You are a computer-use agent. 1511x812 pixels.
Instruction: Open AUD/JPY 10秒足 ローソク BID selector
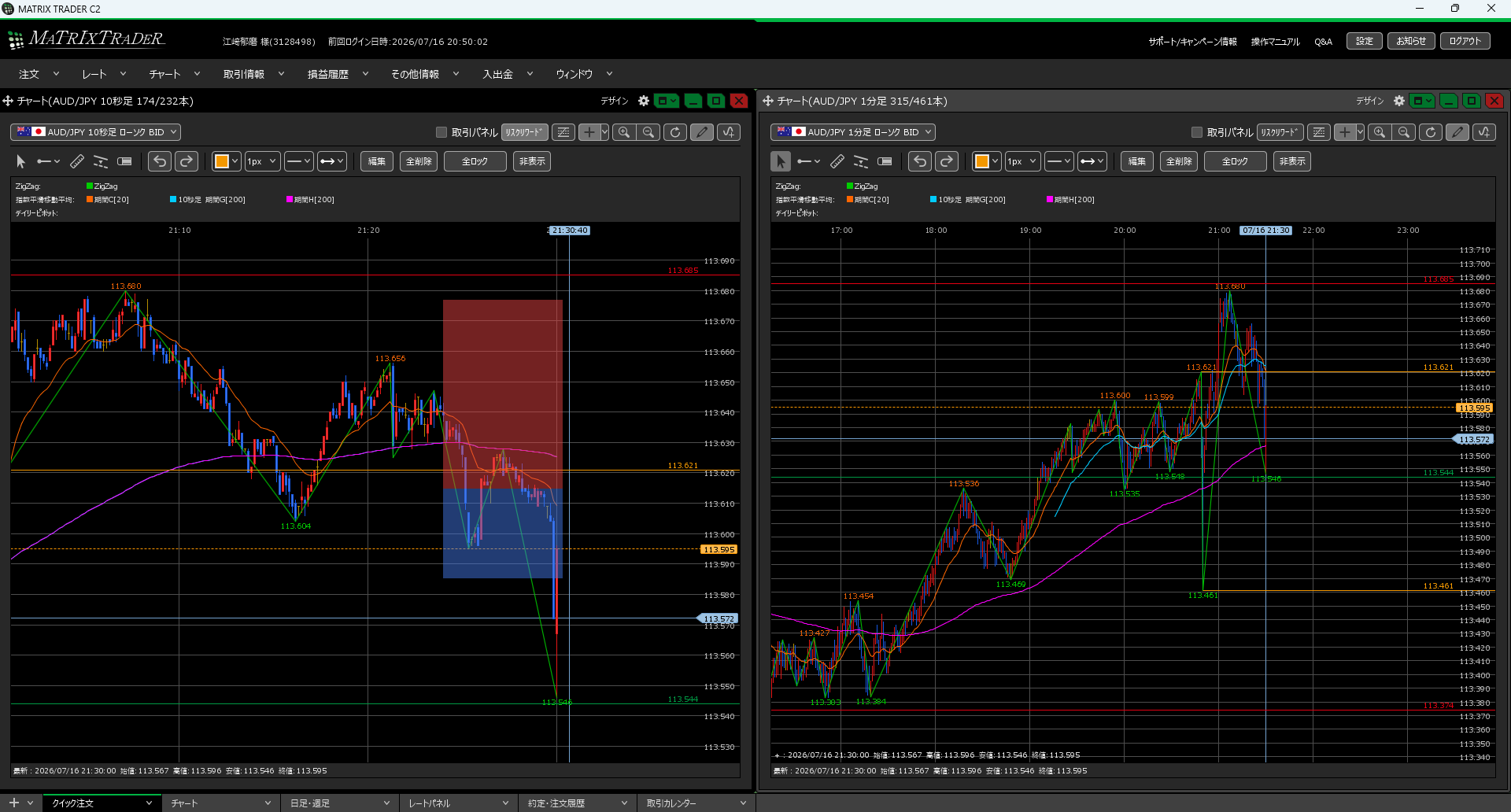click(95, 132)
